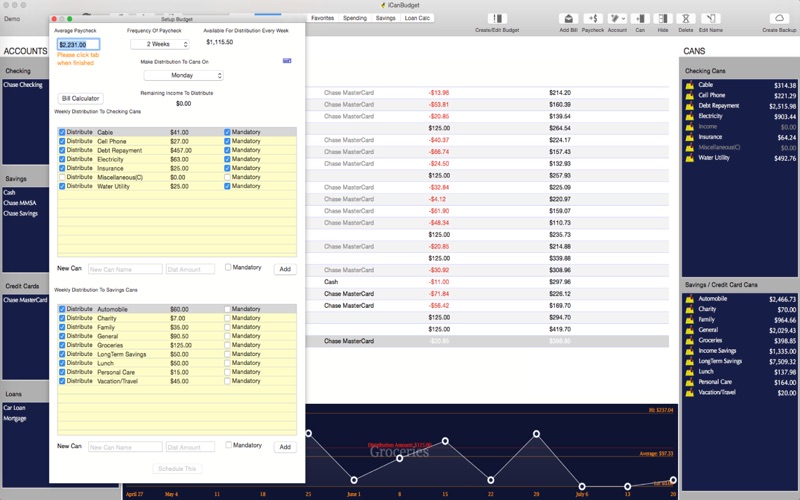Switch to the Favorites tab
The image size is (800, 500).
click(x=322, y=18)
